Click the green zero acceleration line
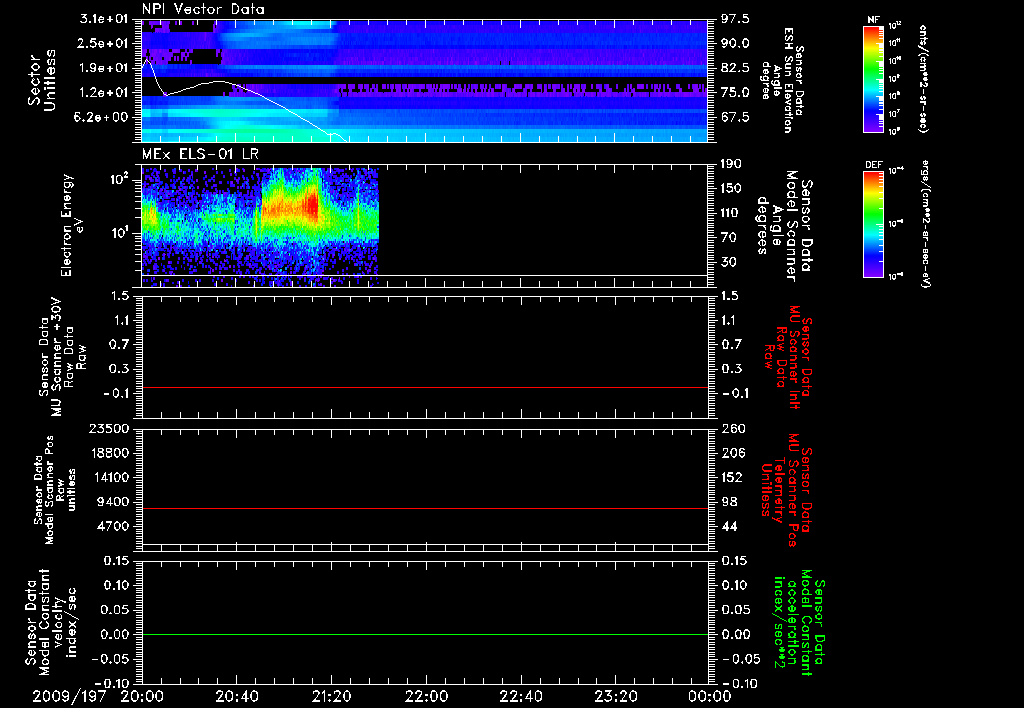 click(424, 634)
